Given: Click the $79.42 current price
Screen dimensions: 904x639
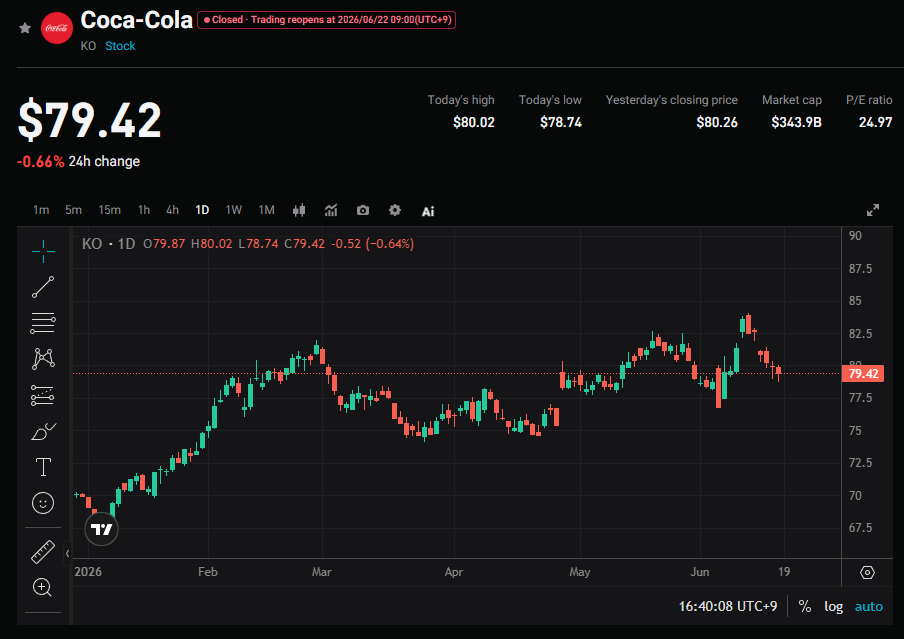Looking at the screenshot, I should tap(89, 120).
